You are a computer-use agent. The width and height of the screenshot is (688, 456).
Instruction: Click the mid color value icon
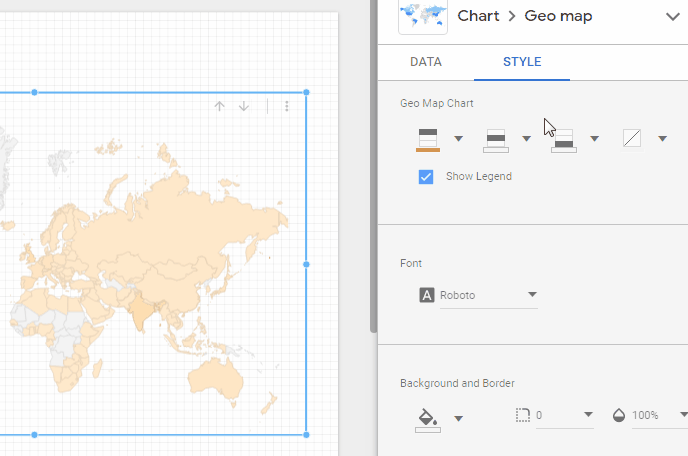click(x=496, y=139)
